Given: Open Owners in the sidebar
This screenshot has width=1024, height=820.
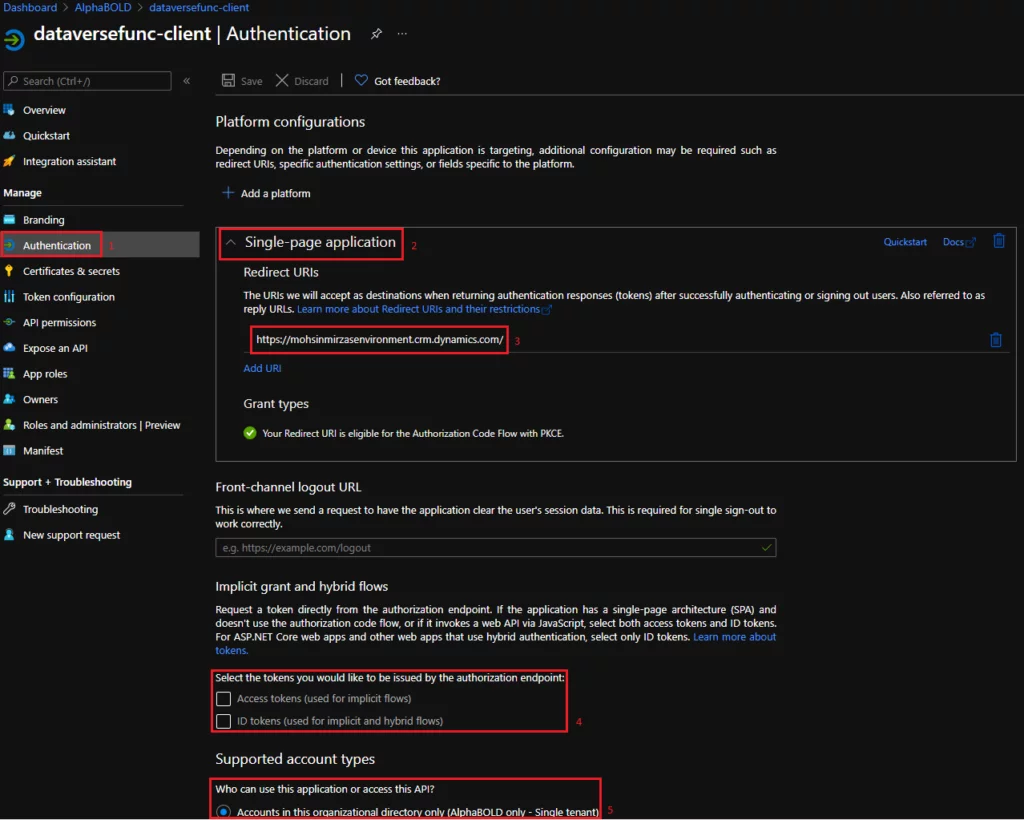Looking at the screenshot, I should click(40, 399).
